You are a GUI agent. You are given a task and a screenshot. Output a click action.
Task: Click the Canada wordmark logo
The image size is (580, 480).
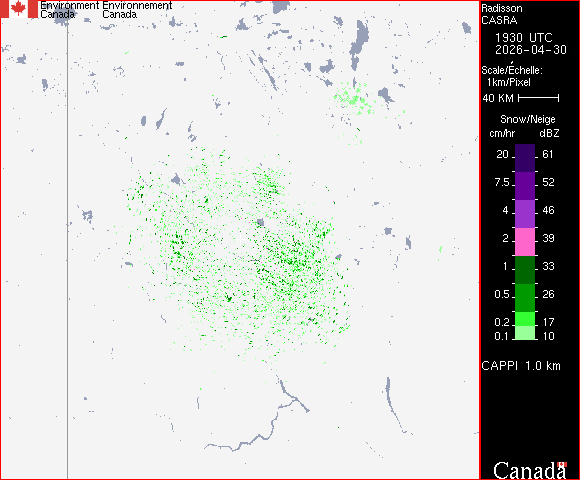tap(530, 471)
